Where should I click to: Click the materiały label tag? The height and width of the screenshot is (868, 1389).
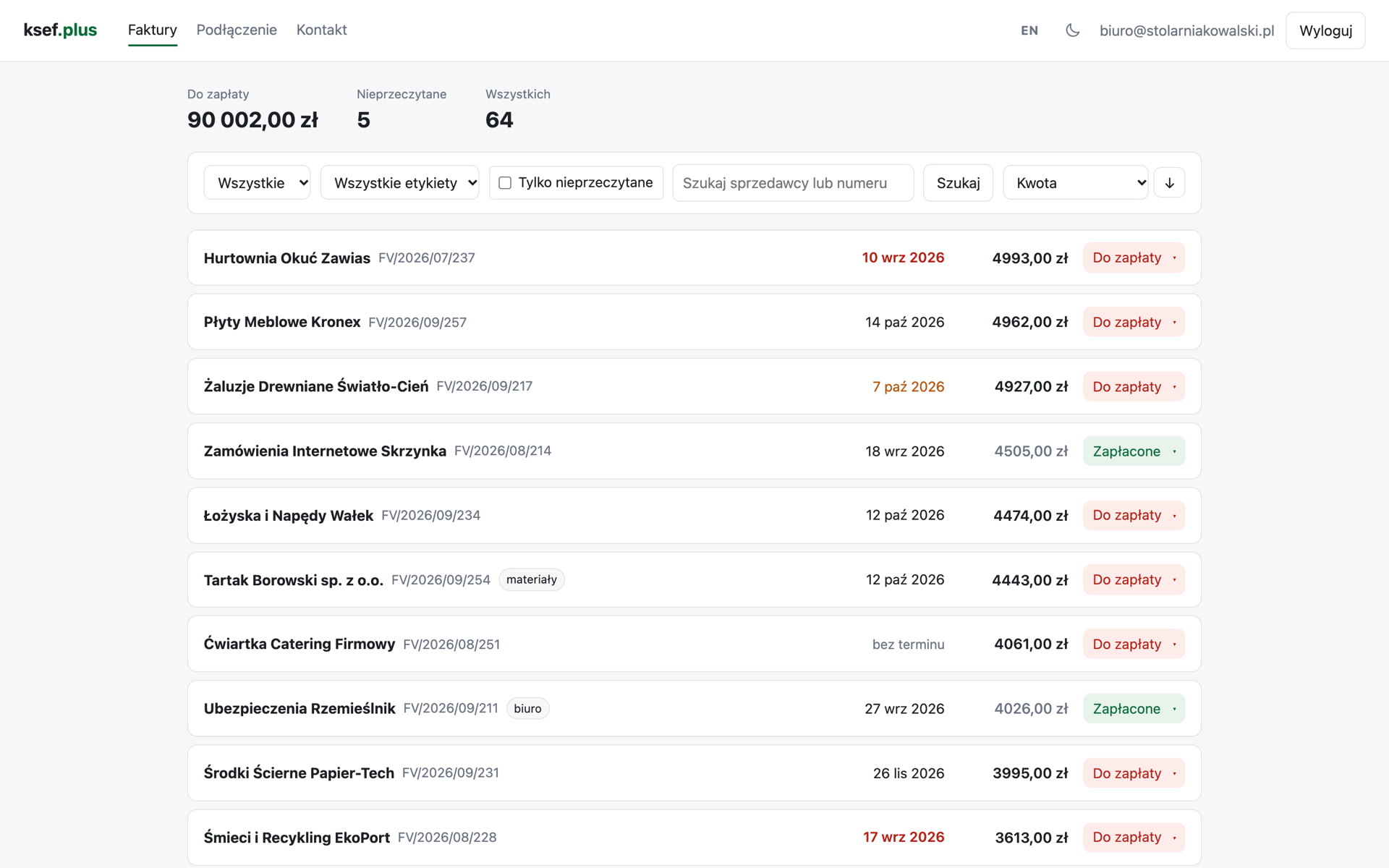(532, 580)
